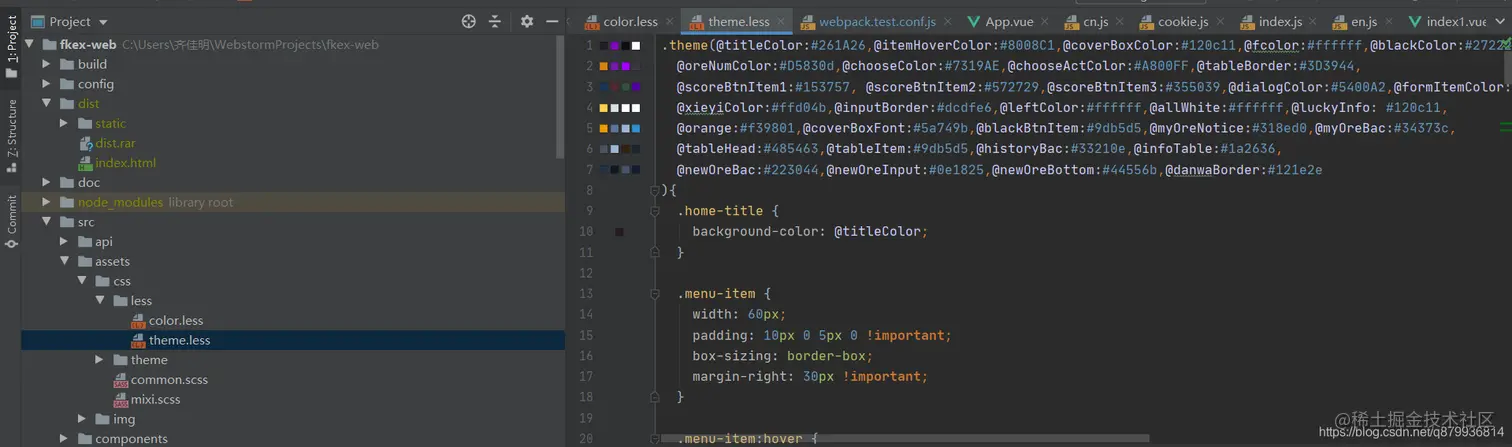The height and width of the screenshot is (447, 1512).
Task: Close the theme.less tab
Action: (x=781, y=22)
